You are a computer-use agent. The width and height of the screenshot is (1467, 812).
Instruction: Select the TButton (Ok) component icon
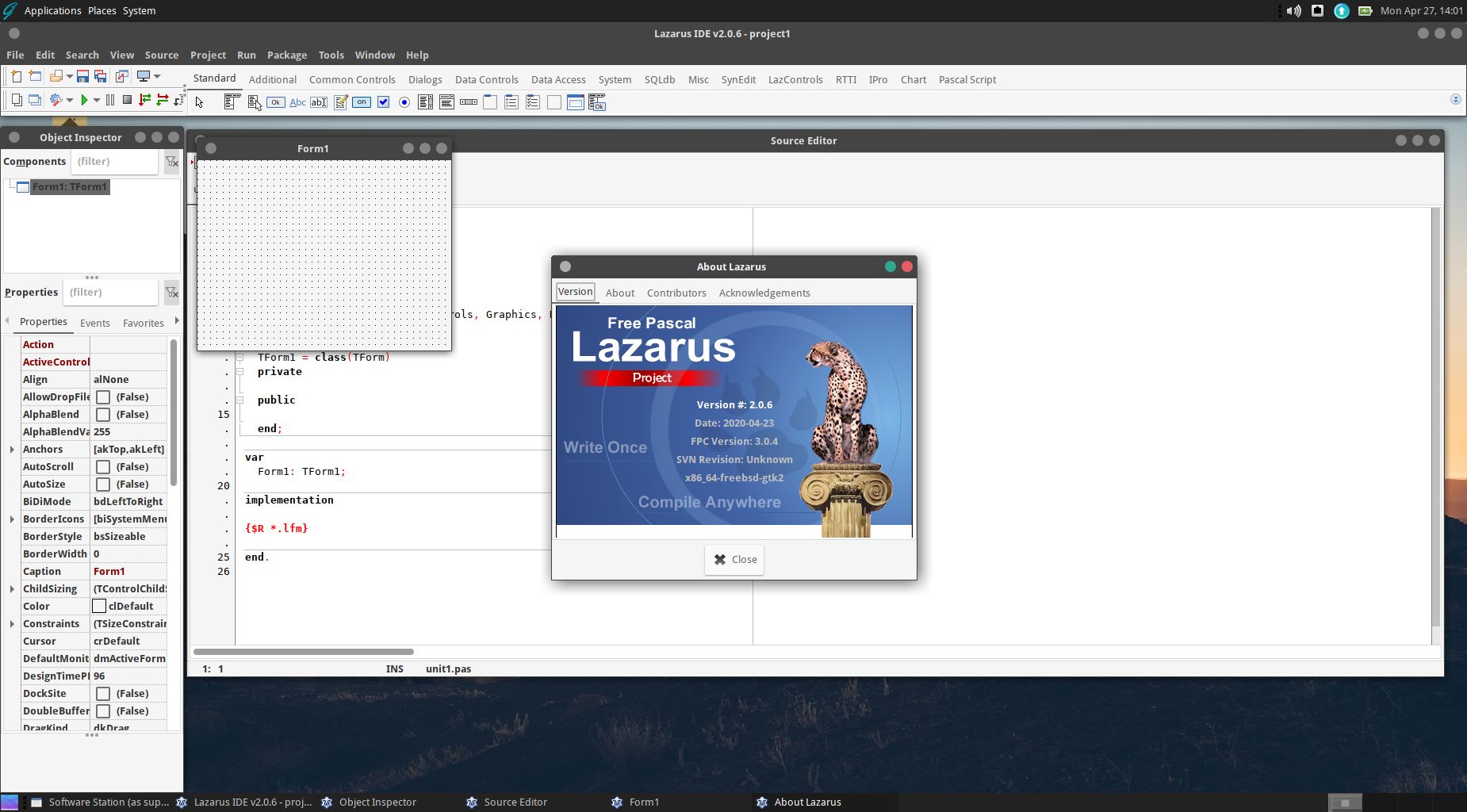pyautogui.click(x=276, y=102)
